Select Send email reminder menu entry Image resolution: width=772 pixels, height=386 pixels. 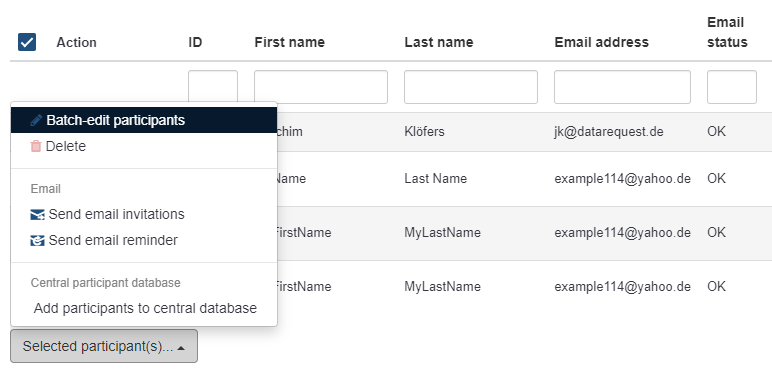click(144, 240)
